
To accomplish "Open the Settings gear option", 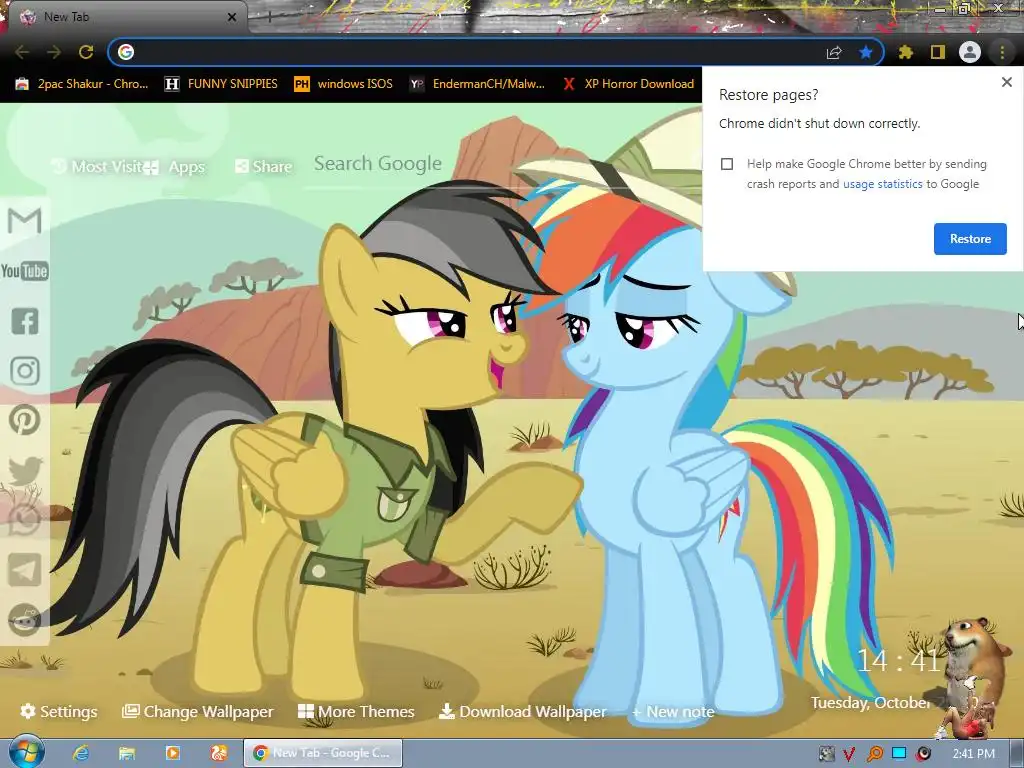I will tap(59, 711).
